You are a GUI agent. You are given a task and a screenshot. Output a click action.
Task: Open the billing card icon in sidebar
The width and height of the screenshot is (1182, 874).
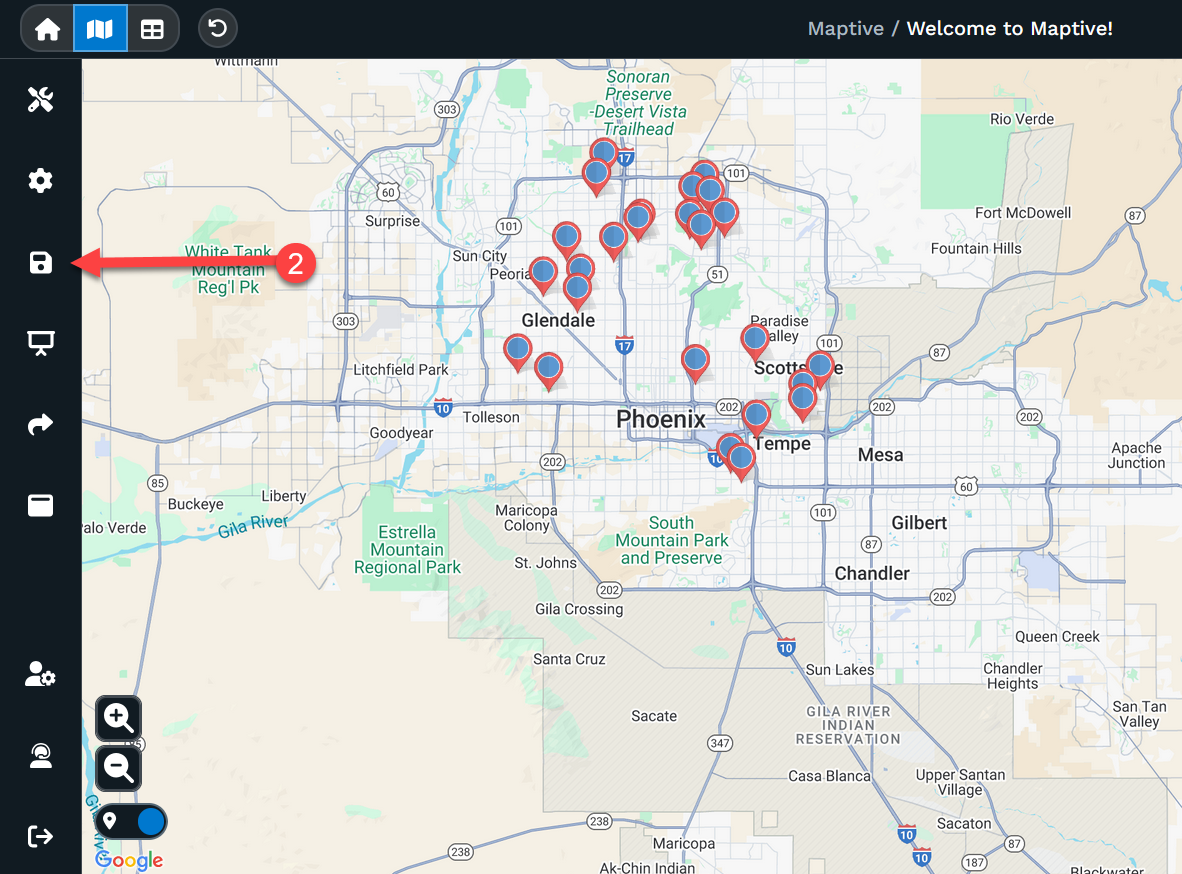41,505
